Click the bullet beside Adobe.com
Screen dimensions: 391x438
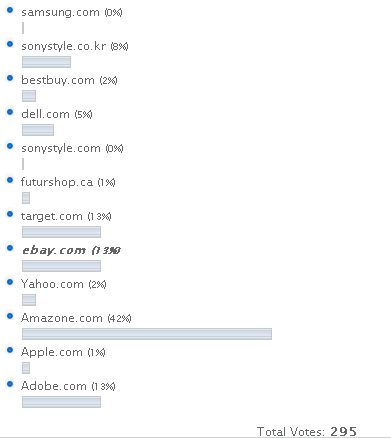click(10, 384)
